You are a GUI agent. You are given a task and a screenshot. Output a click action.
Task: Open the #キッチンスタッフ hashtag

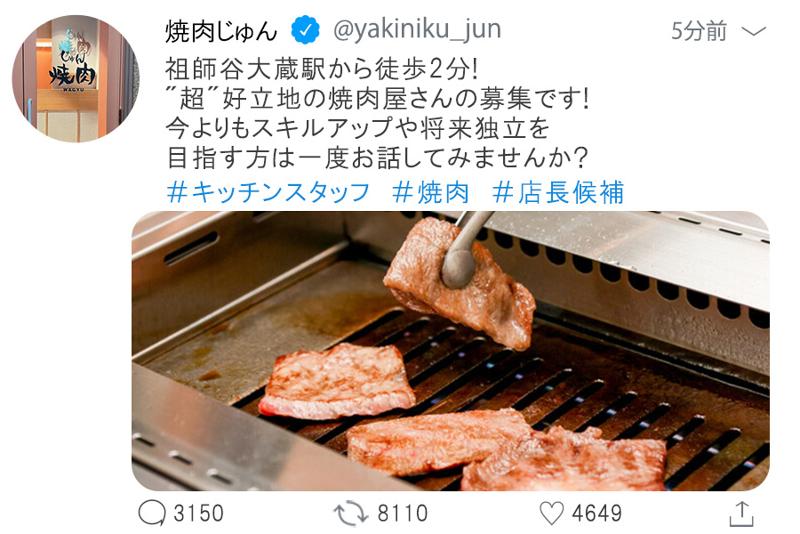click(x=268, y=192)
